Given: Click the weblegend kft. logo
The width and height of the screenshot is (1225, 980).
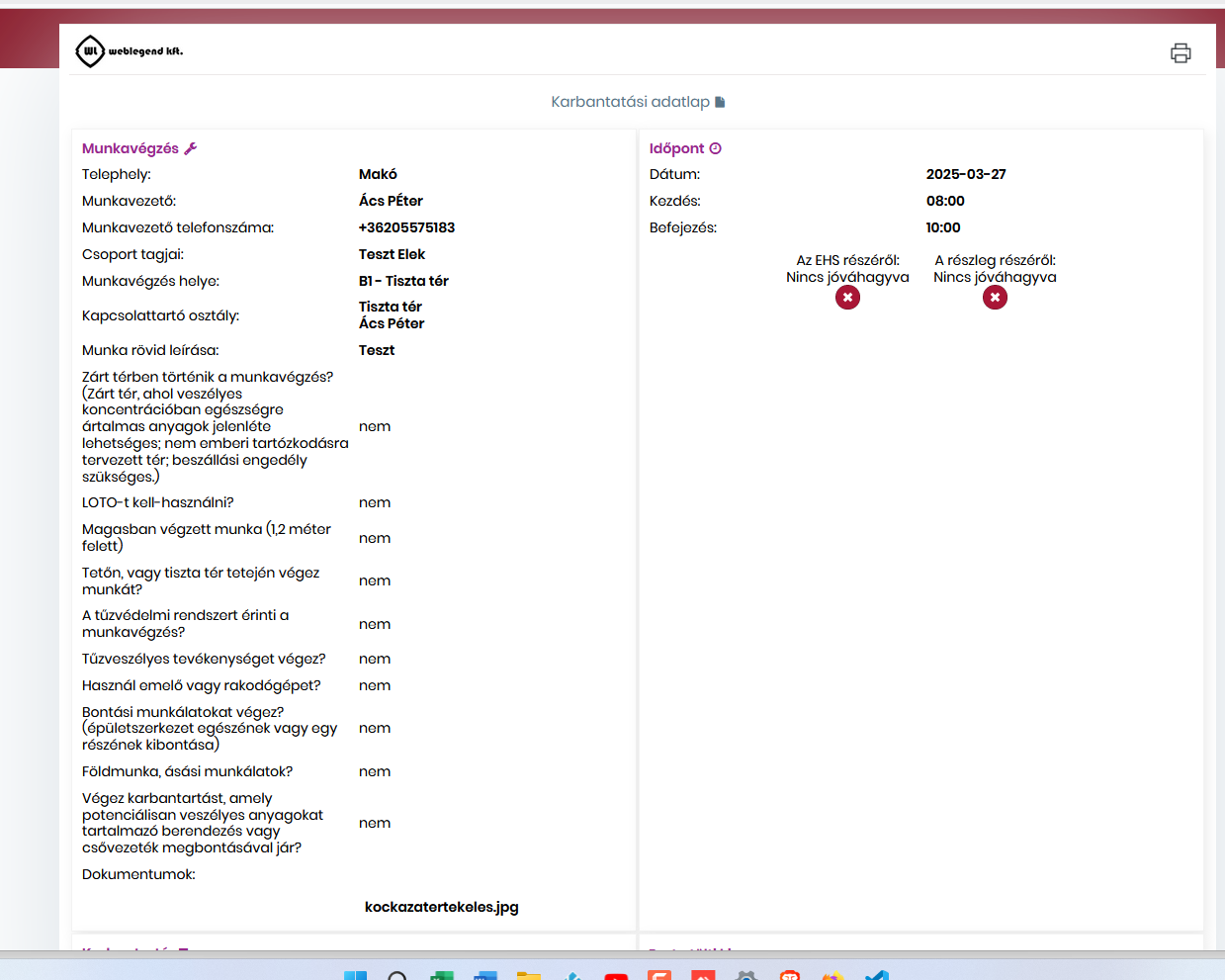Looking at the screenshot, I should (130, 51).
